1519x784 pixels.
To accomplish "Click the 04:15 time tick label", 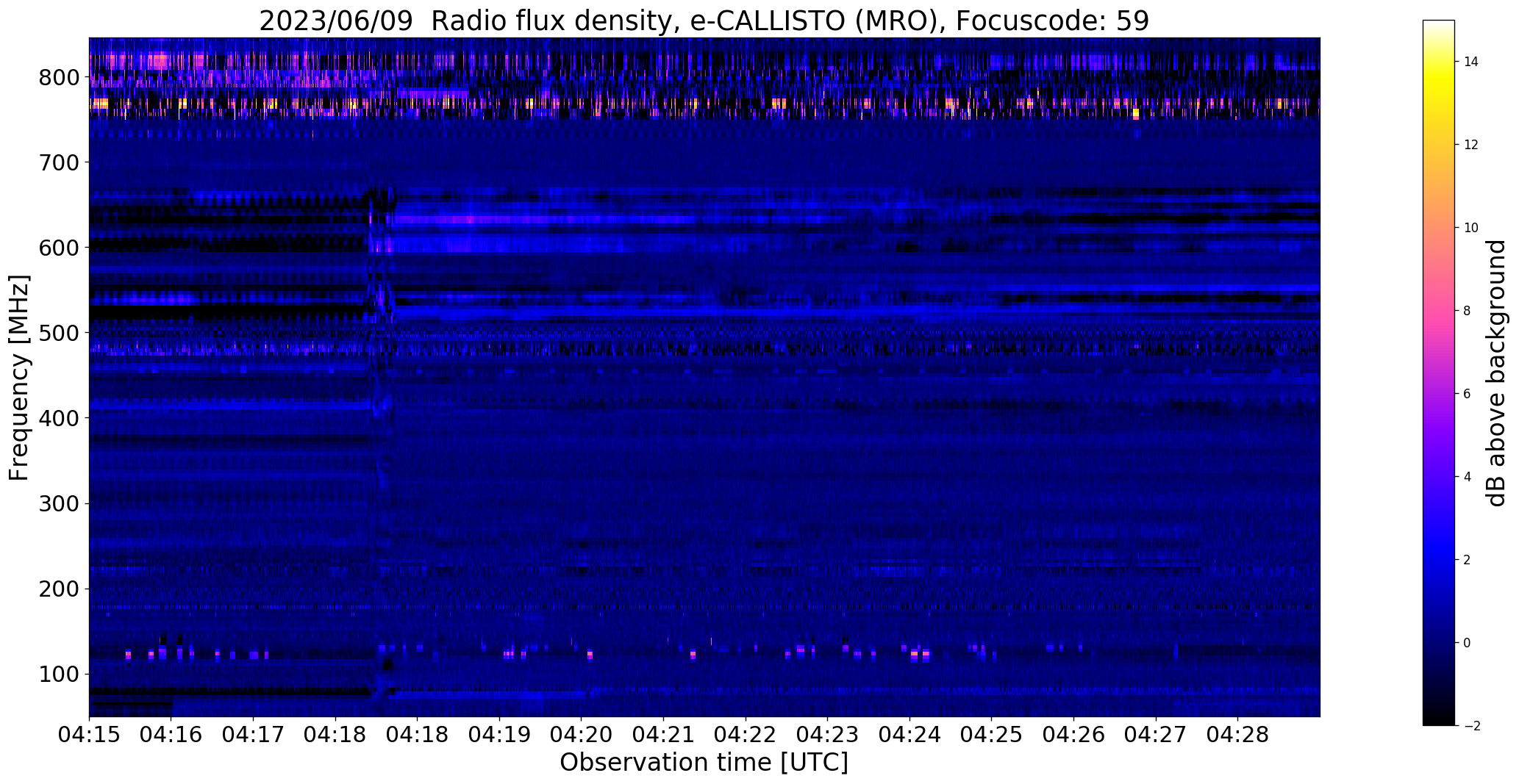I will tap(89, 735).
